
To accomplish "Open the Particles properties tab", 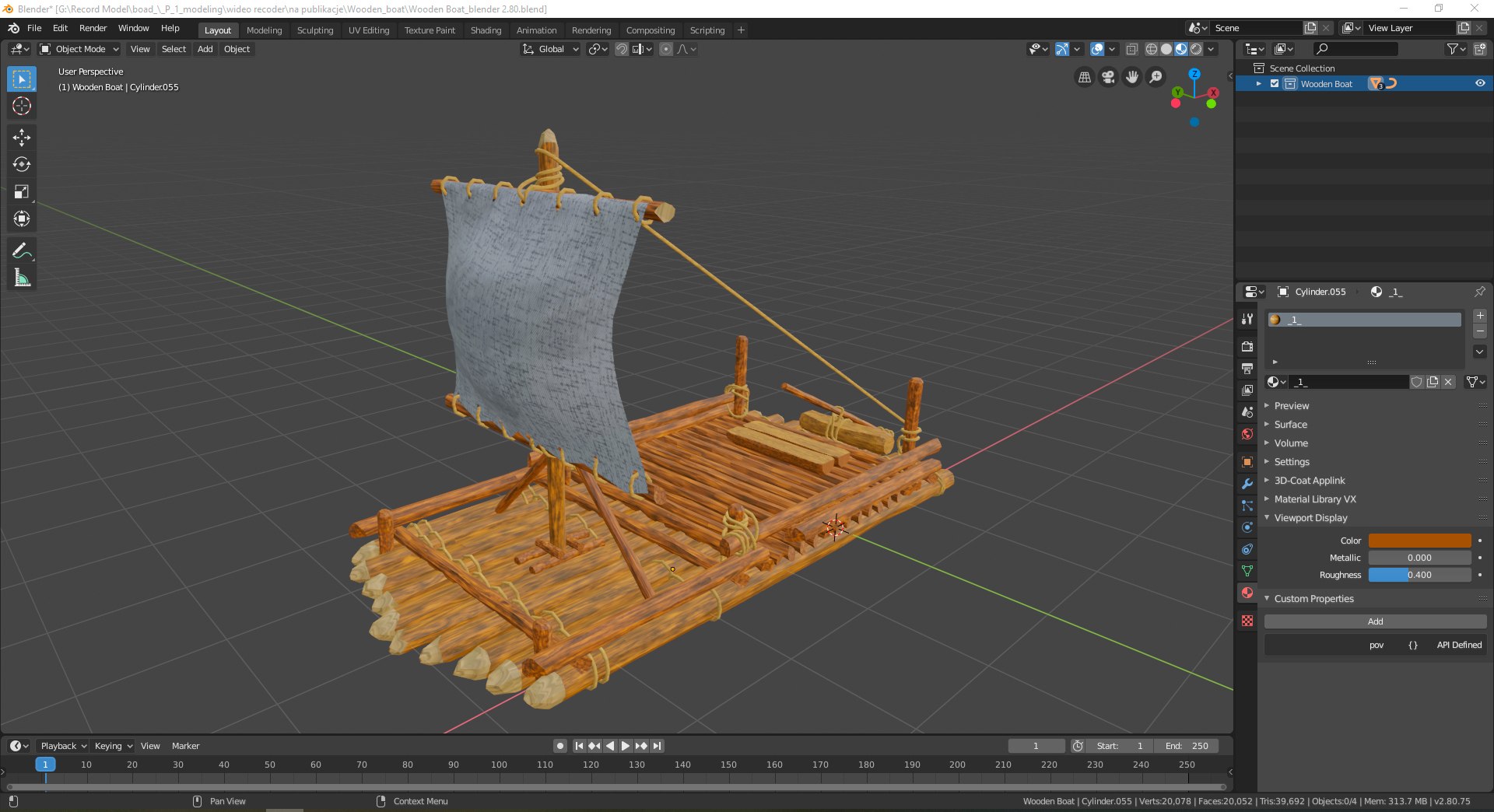I will coord(1247,506).
